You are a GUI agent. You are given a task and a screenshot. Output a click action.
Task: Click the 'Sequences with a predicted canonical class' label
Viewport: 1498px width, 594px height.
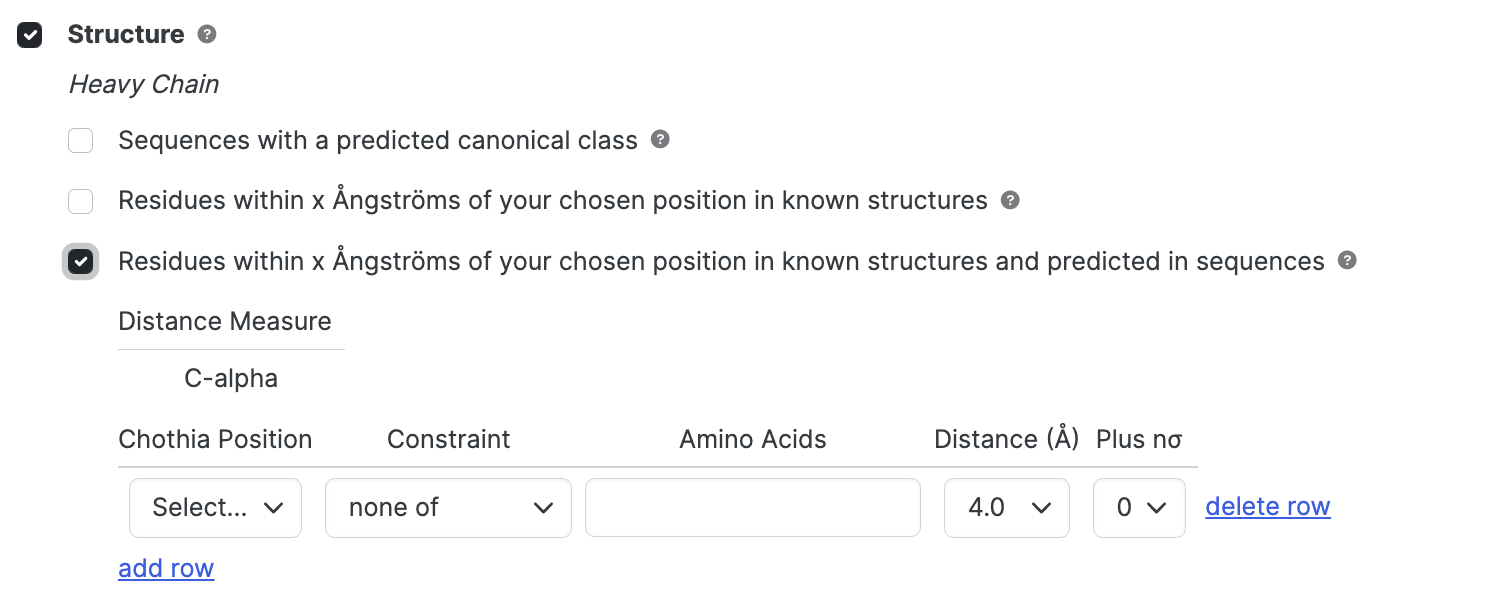378,140
